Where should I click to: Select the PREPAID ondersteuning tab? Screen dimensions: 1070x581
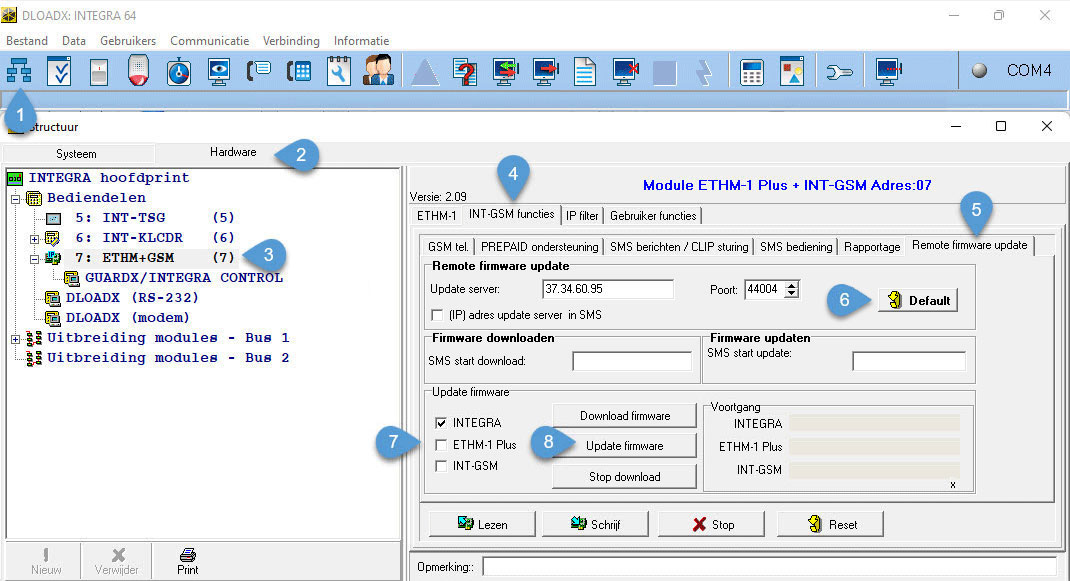coord(540,246)
